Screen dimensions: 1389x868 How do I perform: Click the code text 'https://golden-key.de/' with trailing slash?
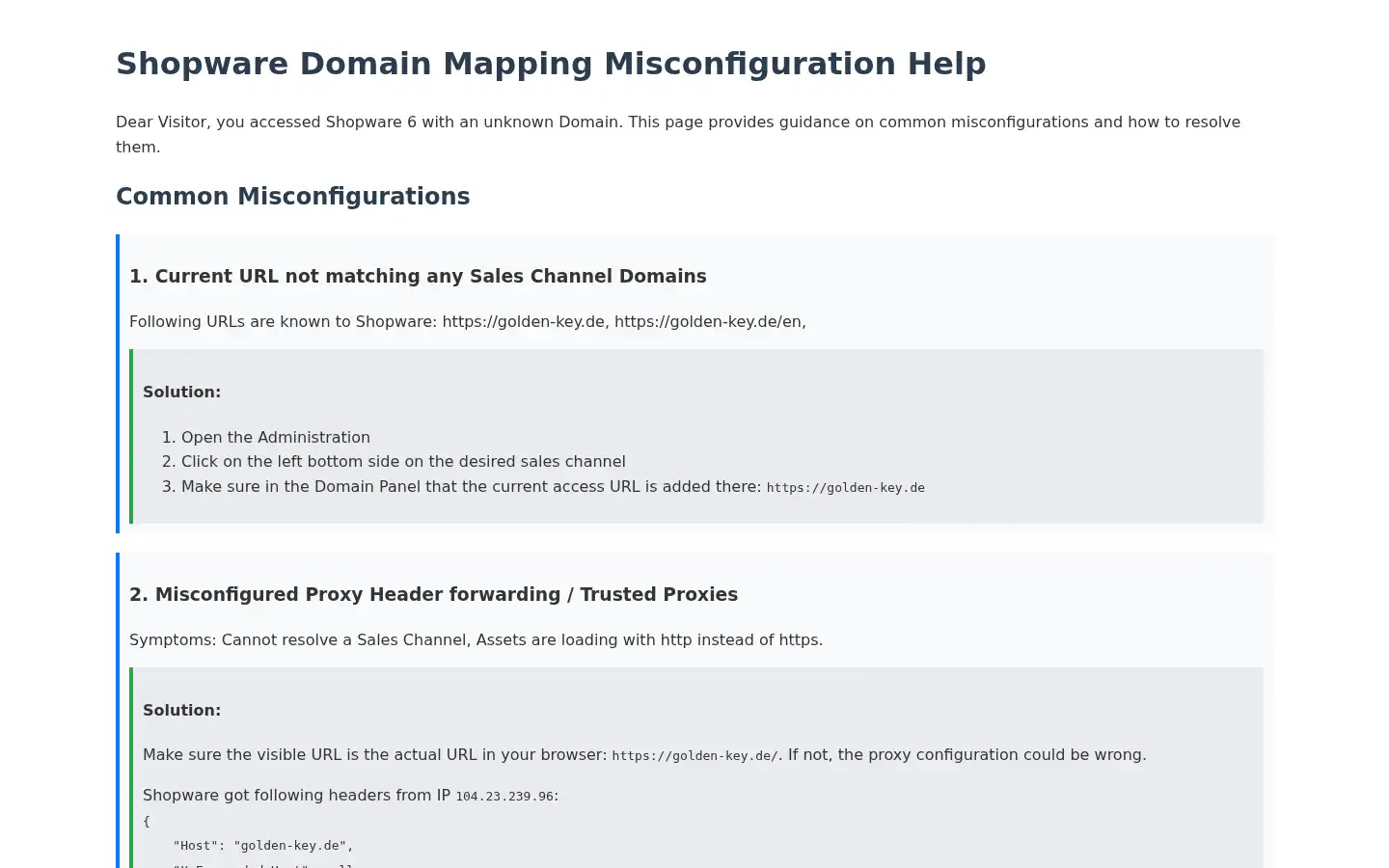pos(694,756)
